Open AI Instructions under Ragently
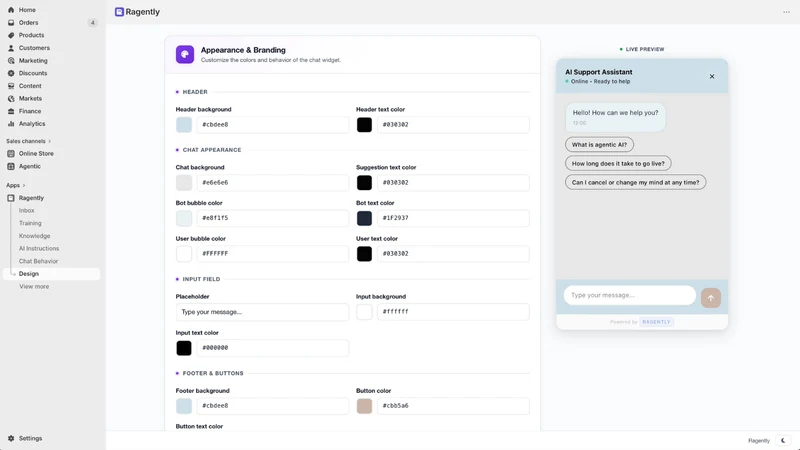Screen dimensions: 800x450 [39, 248]
